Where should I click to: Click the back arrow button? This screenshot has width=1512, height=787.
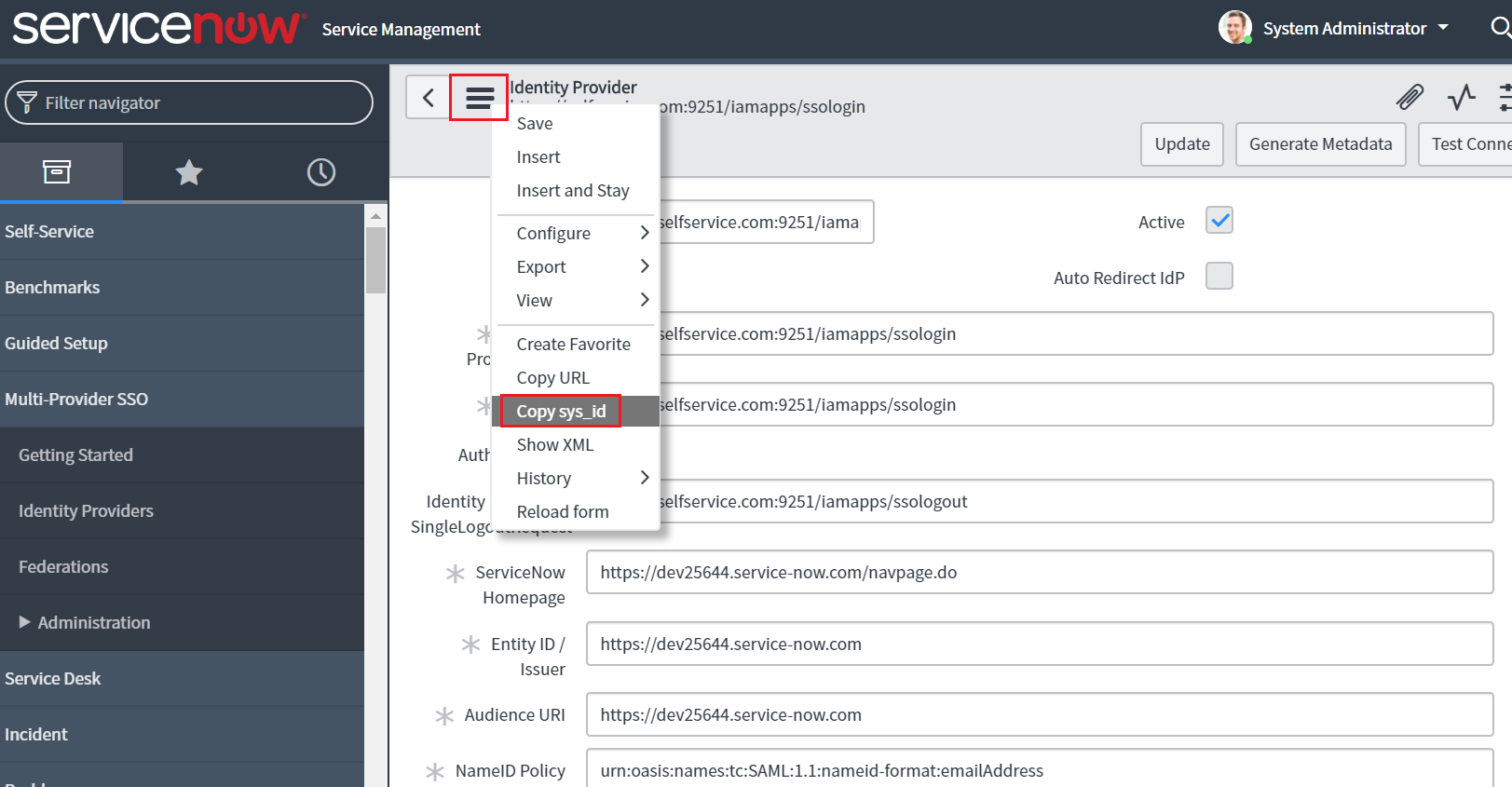click(429, 97)
